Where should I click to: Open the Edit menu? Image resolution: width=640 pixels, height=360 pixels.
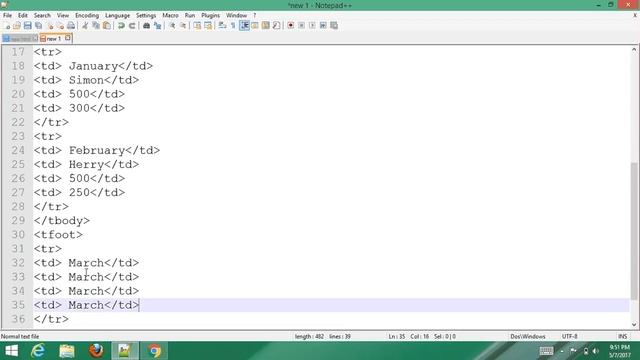[x=23, y=15]
